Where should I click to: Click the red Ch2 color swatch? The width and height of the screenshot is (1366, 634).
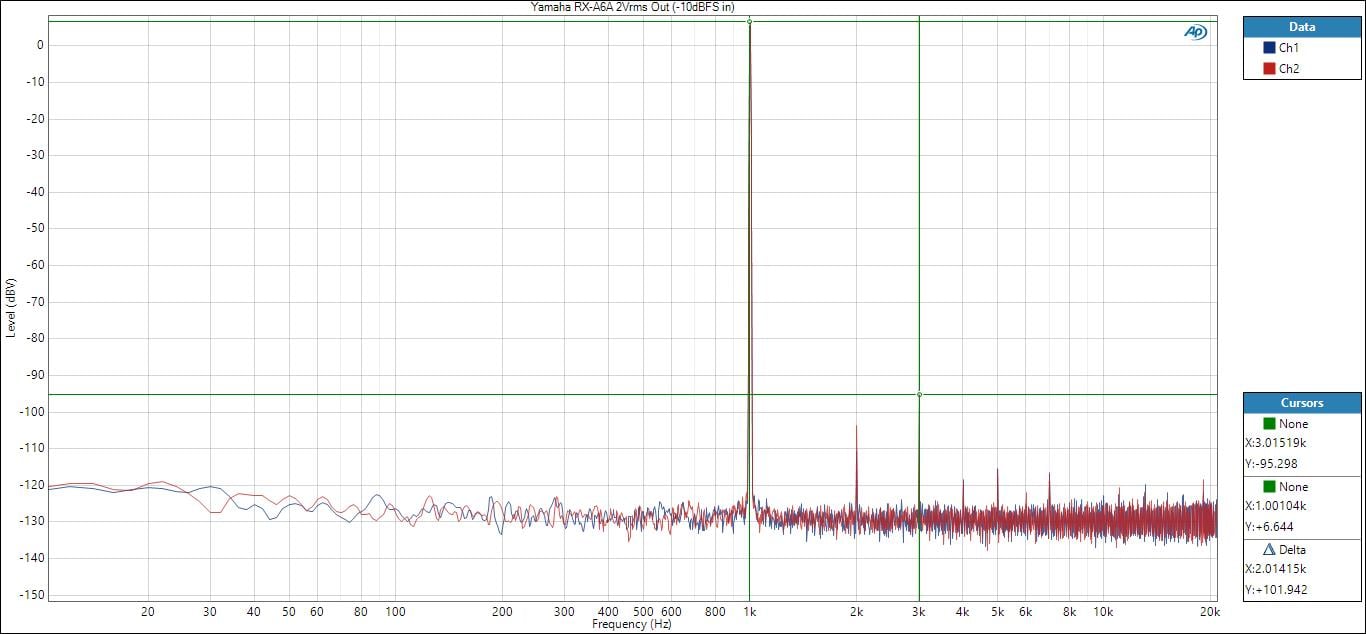point(1269,69)
